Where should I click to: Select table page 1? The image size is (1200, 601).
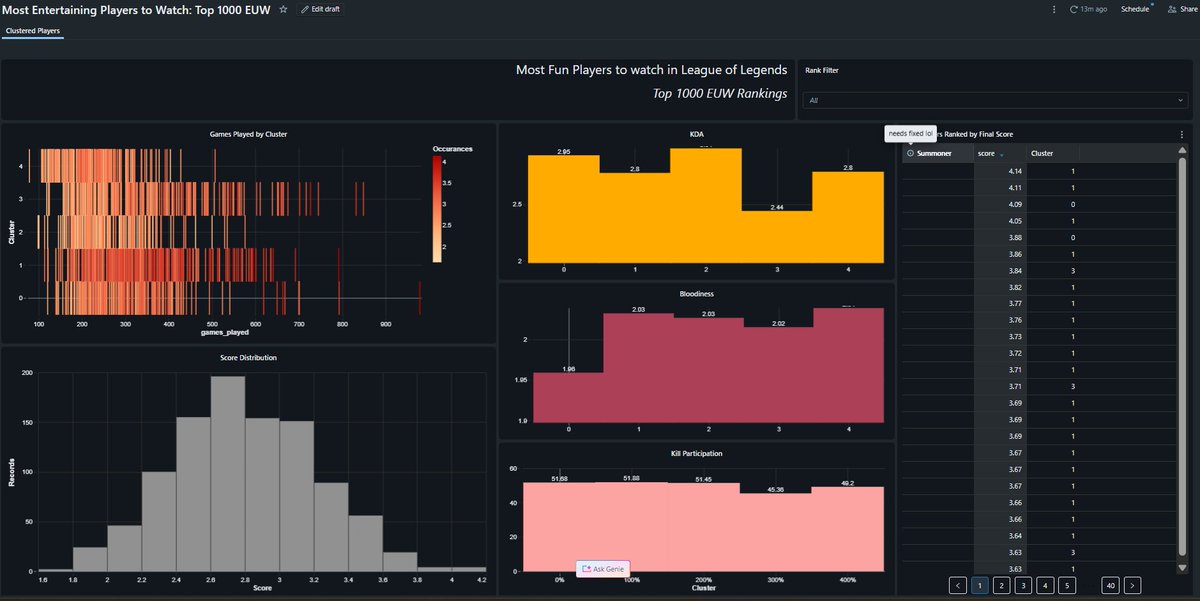coord(980,585)
